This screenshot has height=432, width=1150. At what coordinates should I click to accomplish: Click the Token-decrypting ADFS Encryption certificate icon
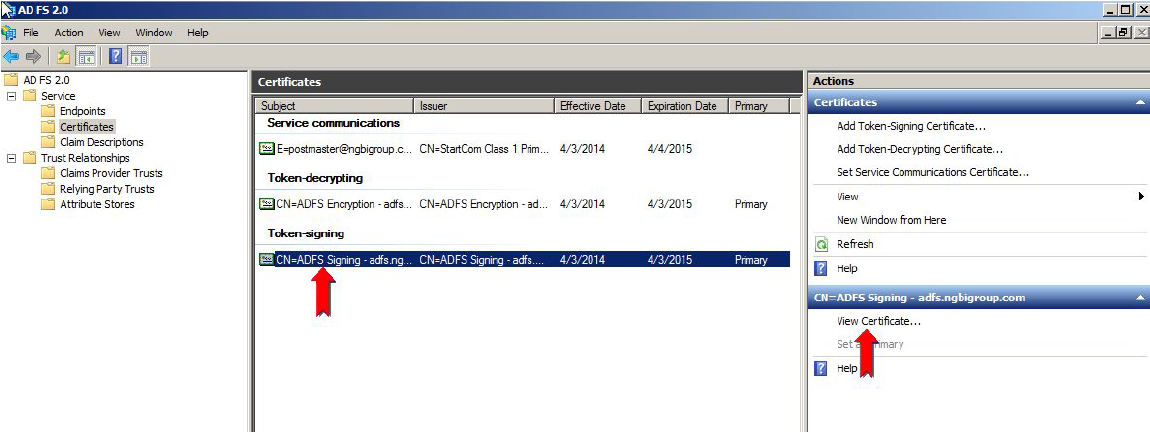tap(267, 204)
